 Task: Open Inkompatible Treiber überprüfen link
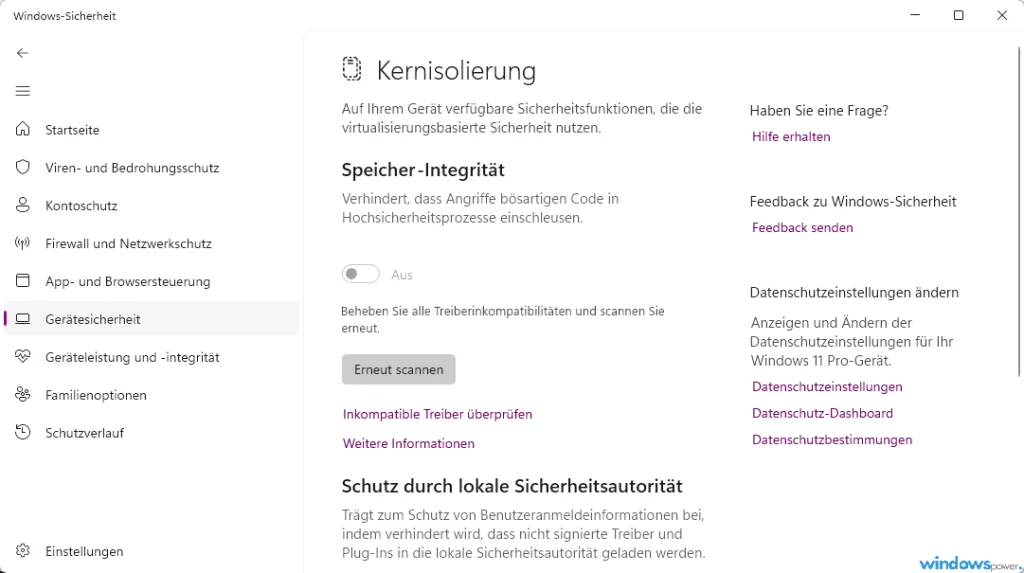pos(438,414)
